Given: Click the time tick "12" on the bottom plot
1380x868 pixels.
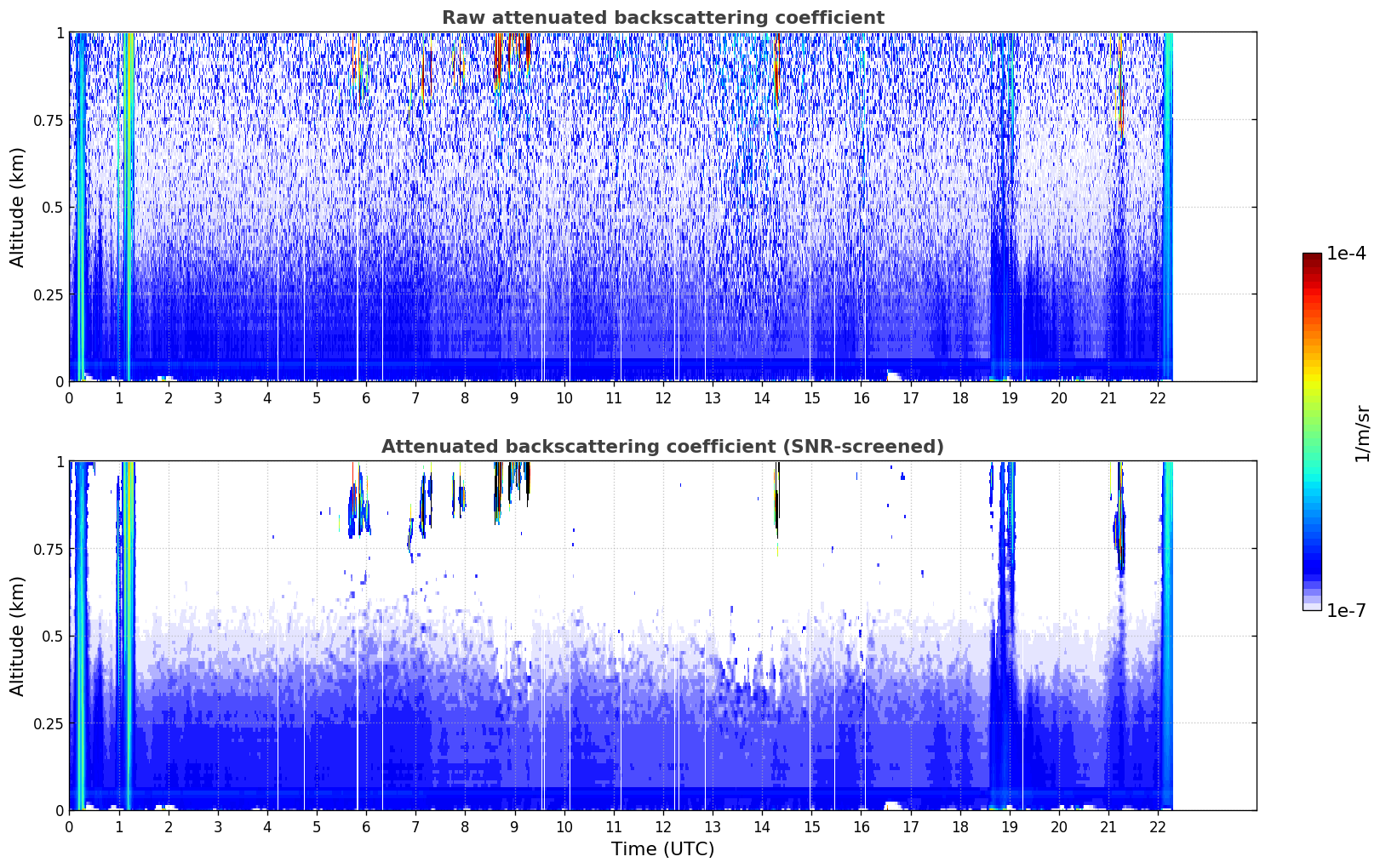Looking at the screenshot, I should coord(662,827).
